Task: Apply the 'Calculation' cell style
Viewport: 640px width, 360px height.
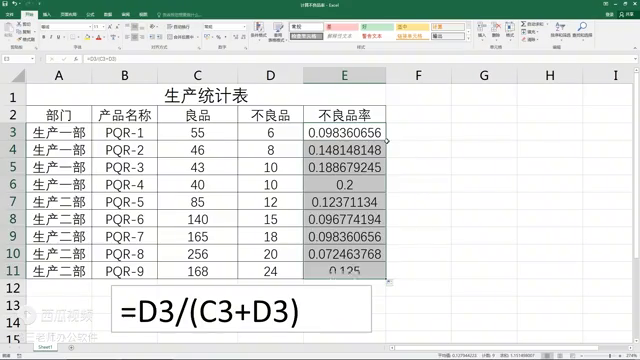Action: pos(448,27)
